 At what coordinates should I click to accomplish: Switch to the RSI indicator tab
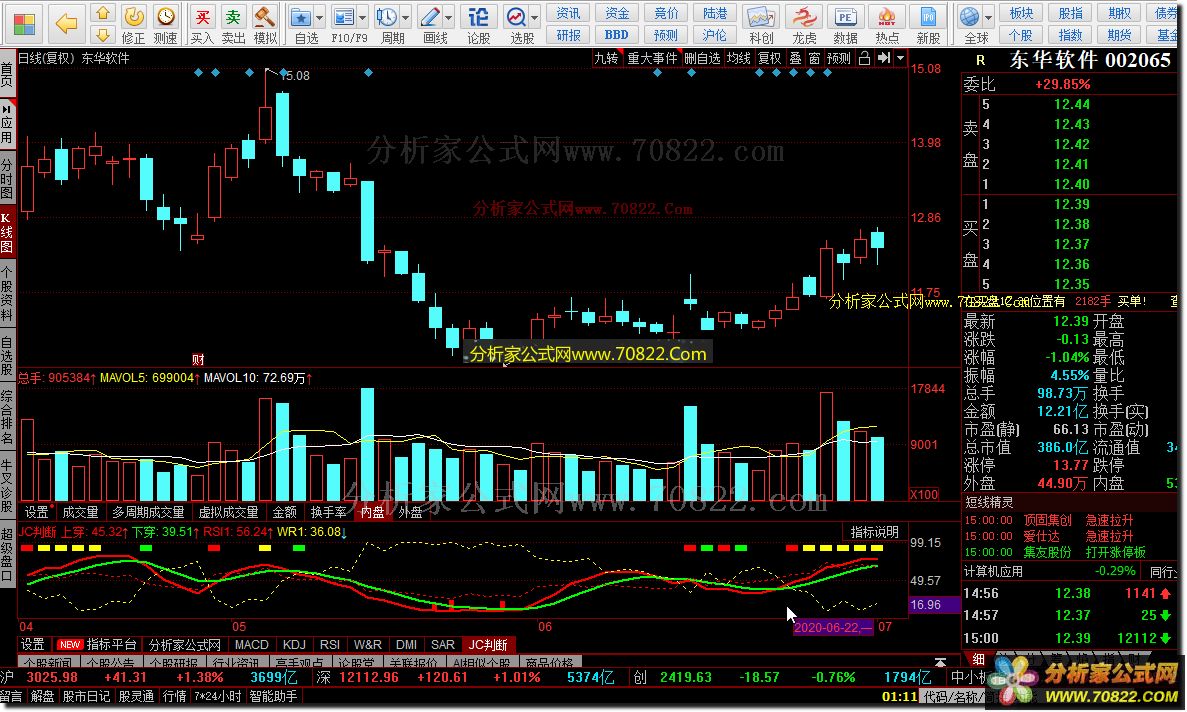[x=329, y=645]
